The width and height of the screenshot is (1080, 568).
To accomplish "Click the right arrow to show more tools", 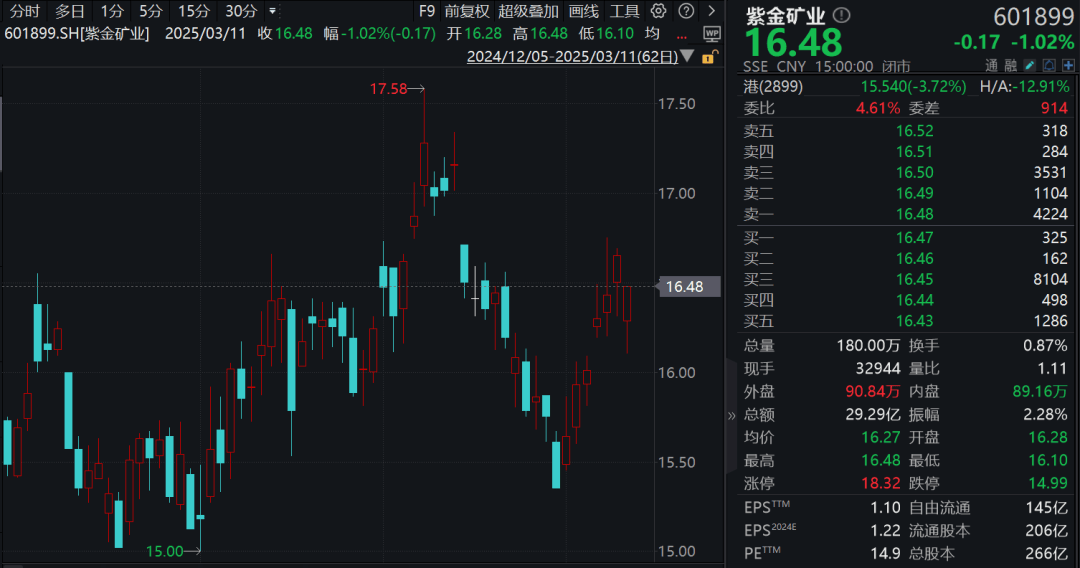I will pos(712,11).
